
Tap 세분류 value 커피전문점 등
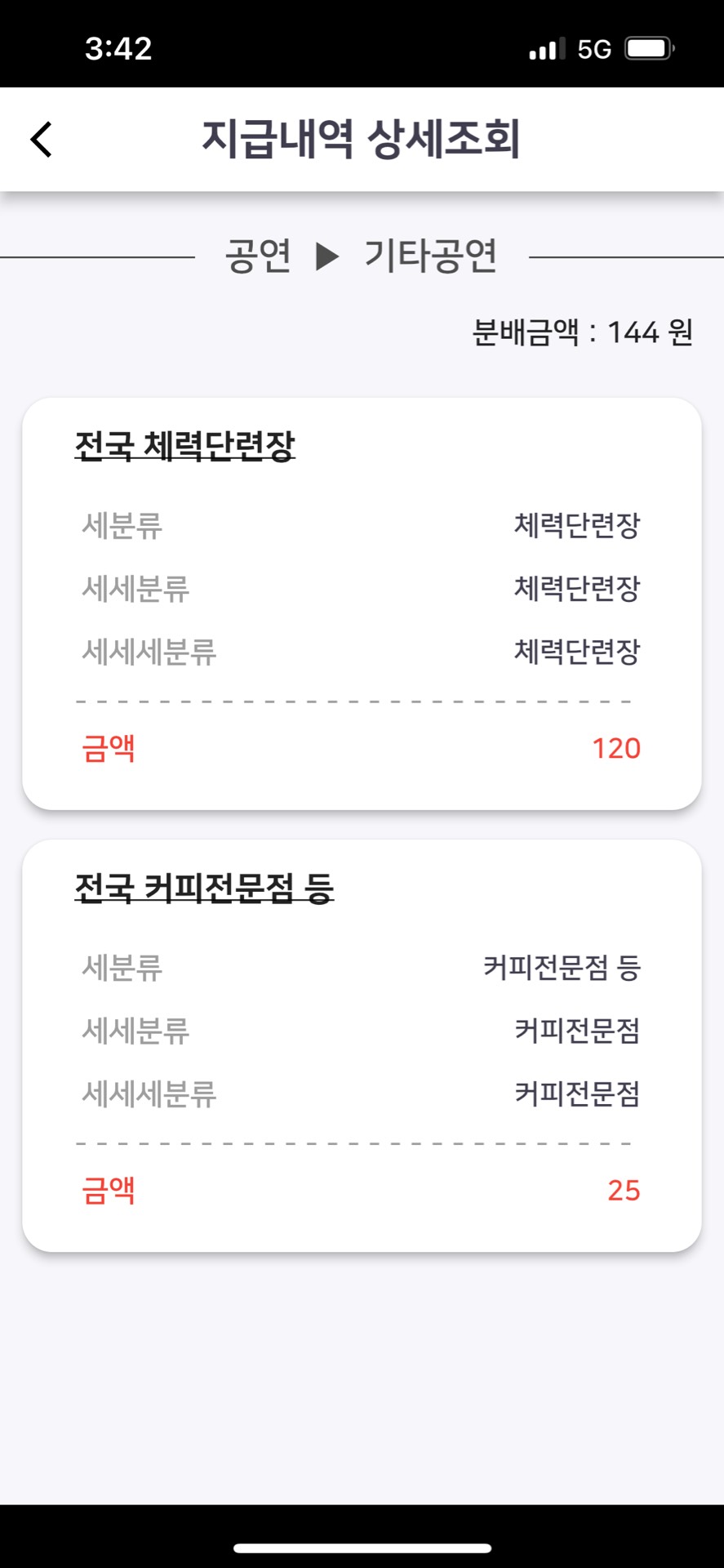(562, 968)
